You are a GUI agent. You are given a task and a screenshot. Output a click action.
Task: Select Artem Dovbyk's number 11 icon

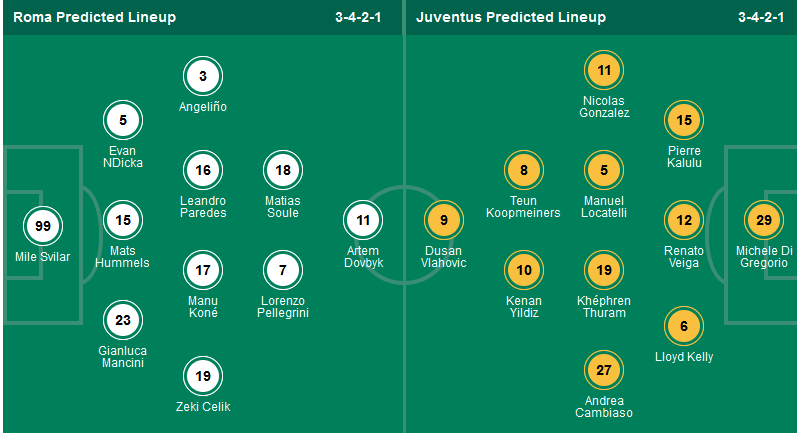363,219
